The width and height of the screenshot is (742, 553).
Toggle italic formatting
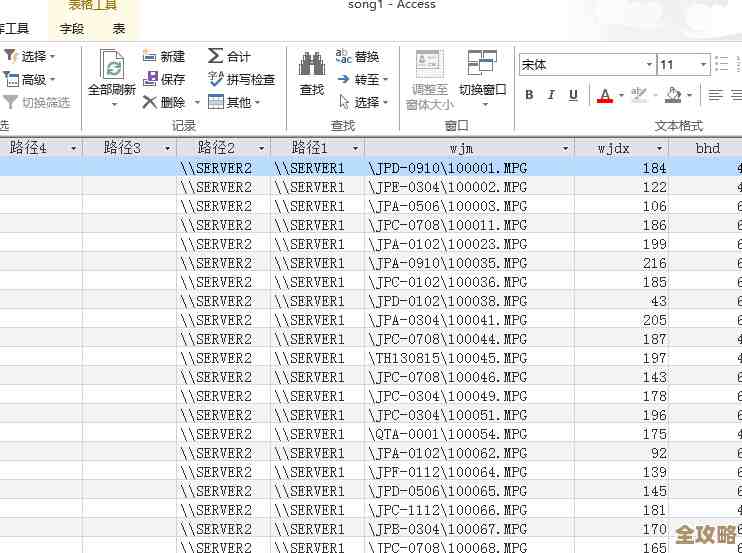(x=551, y=96)
